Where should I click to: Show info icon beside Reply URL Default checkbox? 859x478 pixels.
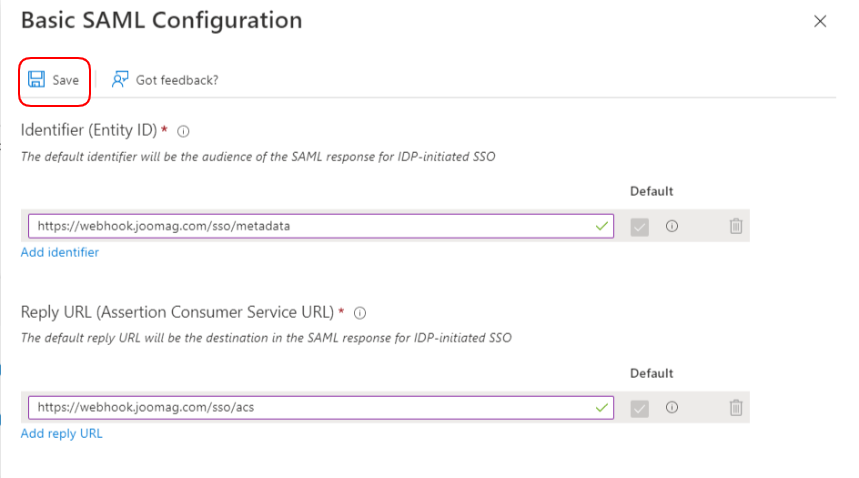[672, 408]
